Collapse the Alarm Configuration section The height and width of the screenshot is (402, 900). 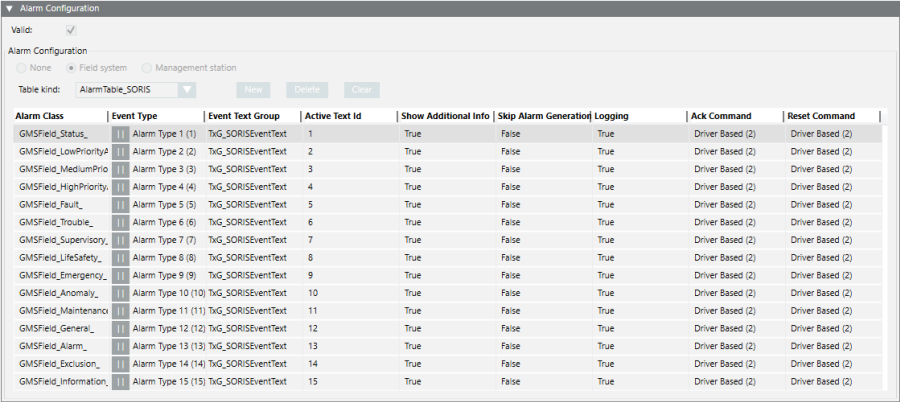click(x=9, y=8)
